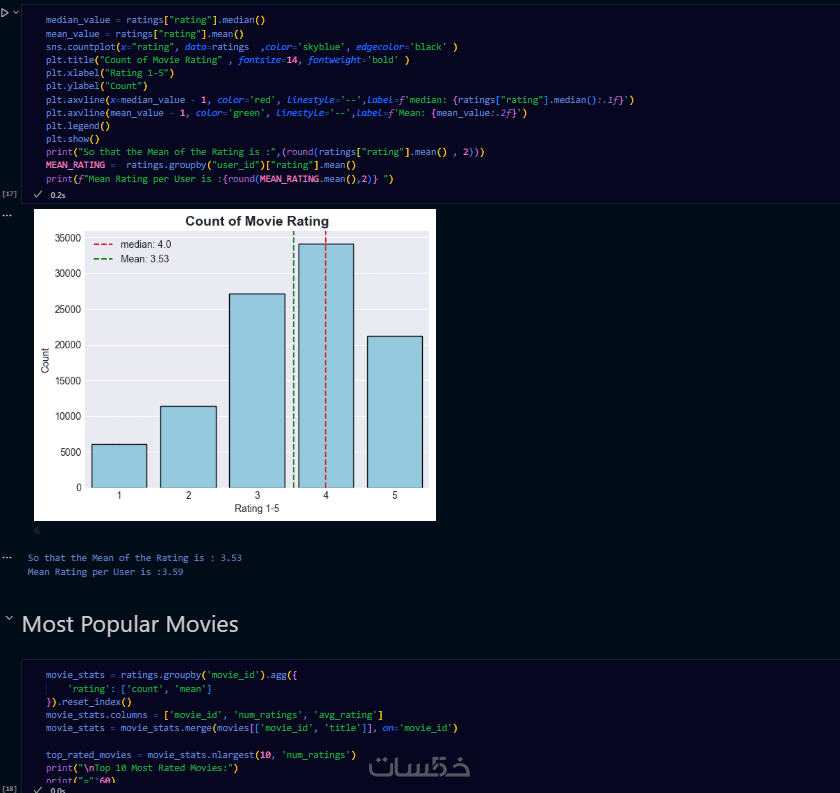Click the execution count [17] label
This screenshot has height=793, width=840.
click(x=10, y=194)
